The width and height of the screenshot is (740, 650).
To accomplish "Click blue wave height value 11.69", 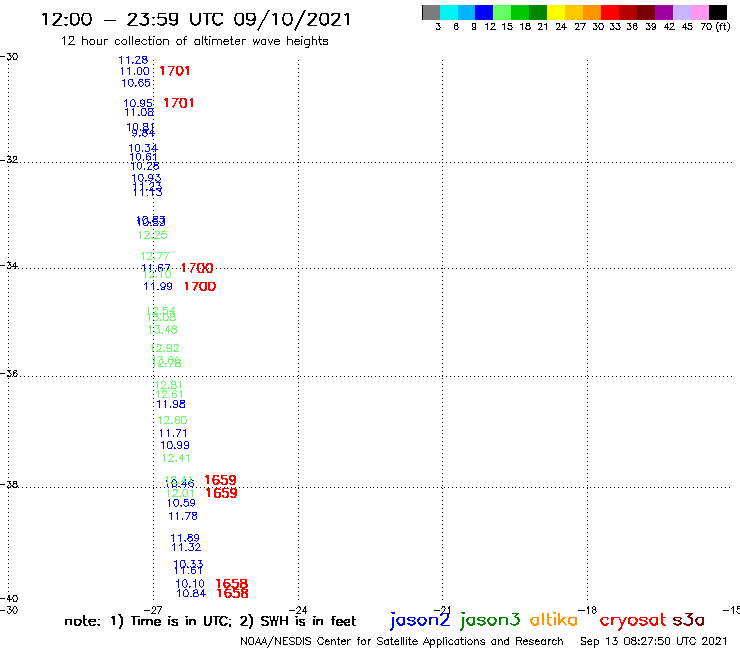I will (185, 538).
